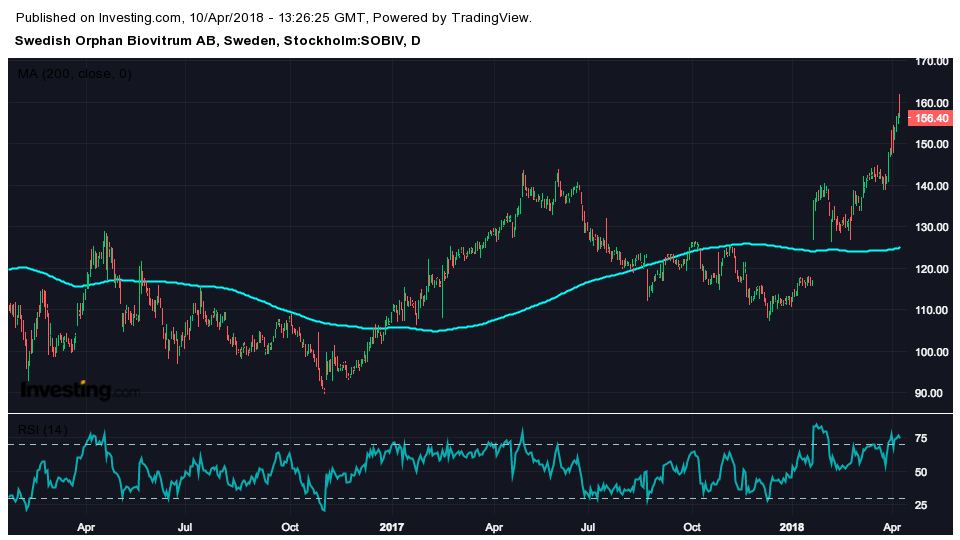Click the first Jul label on time axis
The width and height of the screenshot is (960, 540).
(x=186, y=527)
